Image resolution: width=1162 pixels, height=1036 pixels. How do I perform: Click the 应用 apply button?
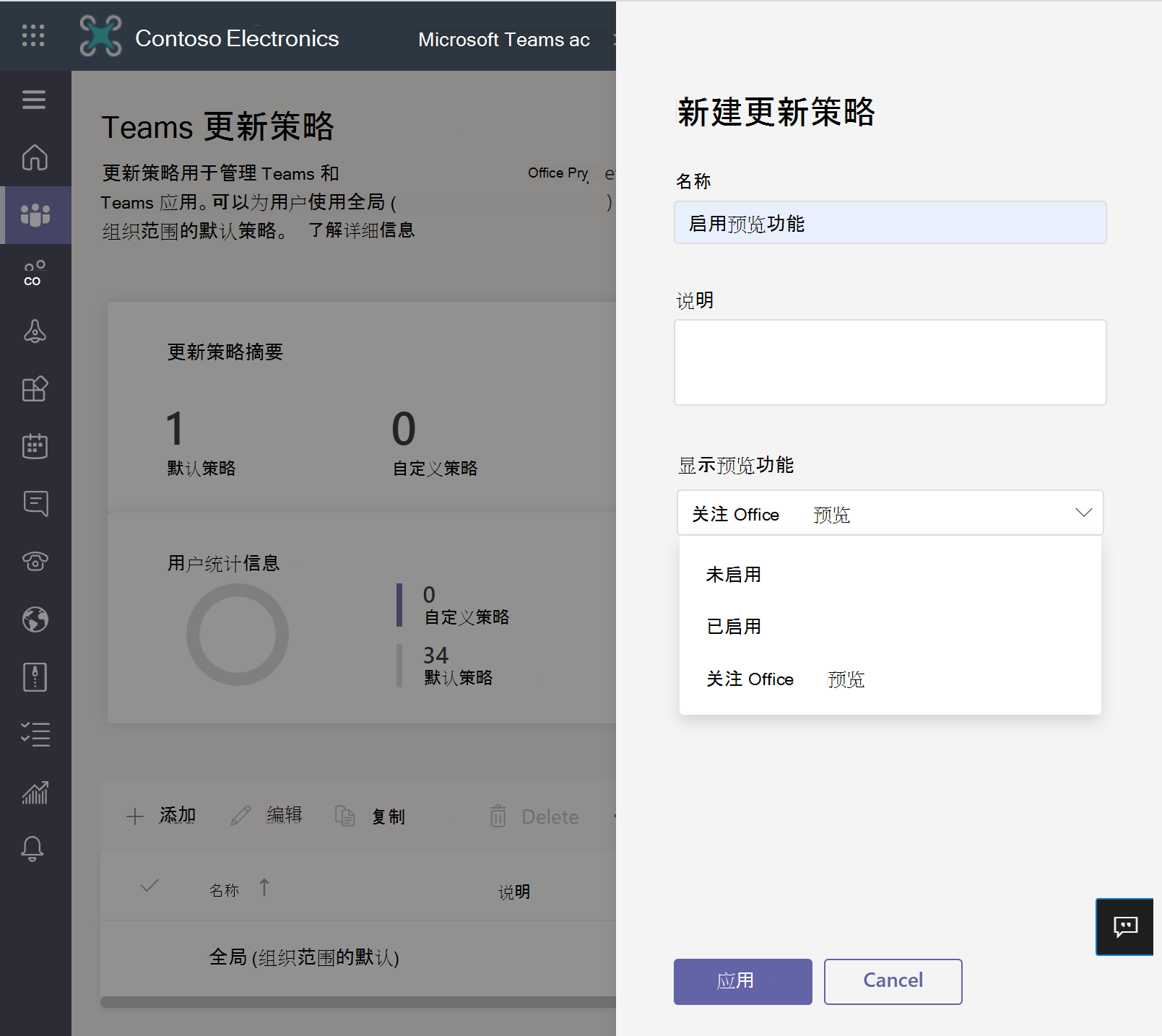pos(742,981)
